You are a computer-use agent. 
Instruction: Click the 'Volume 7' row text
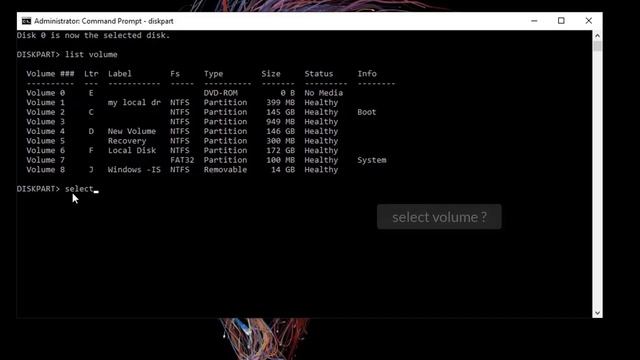pyautogui.click(x=45, y=160)
